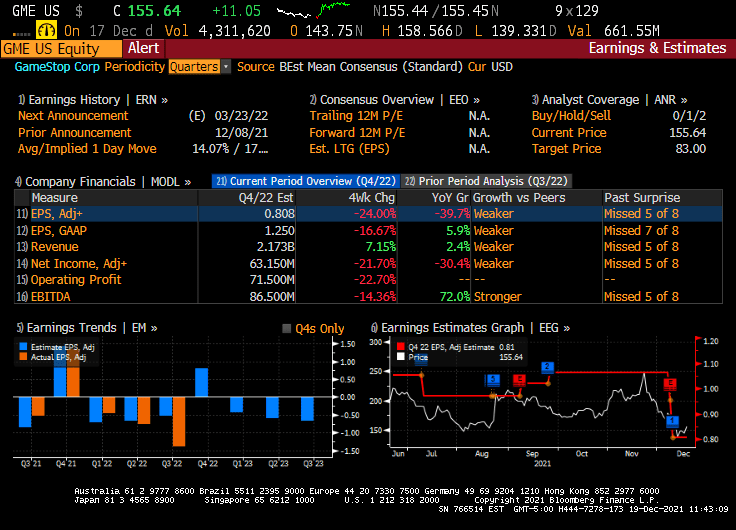Click the intraday price sparkline in the header
The image size is (736, 530).
pos(305,13)
